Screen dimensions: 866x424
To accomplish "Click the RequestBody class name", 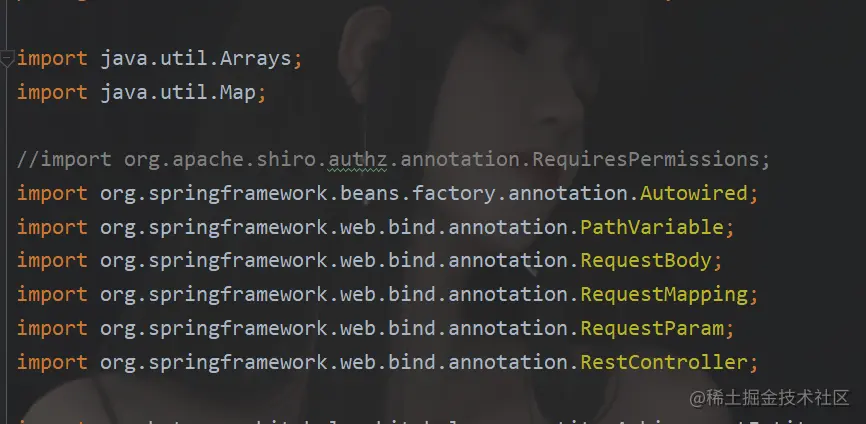I will coord(646,261).
